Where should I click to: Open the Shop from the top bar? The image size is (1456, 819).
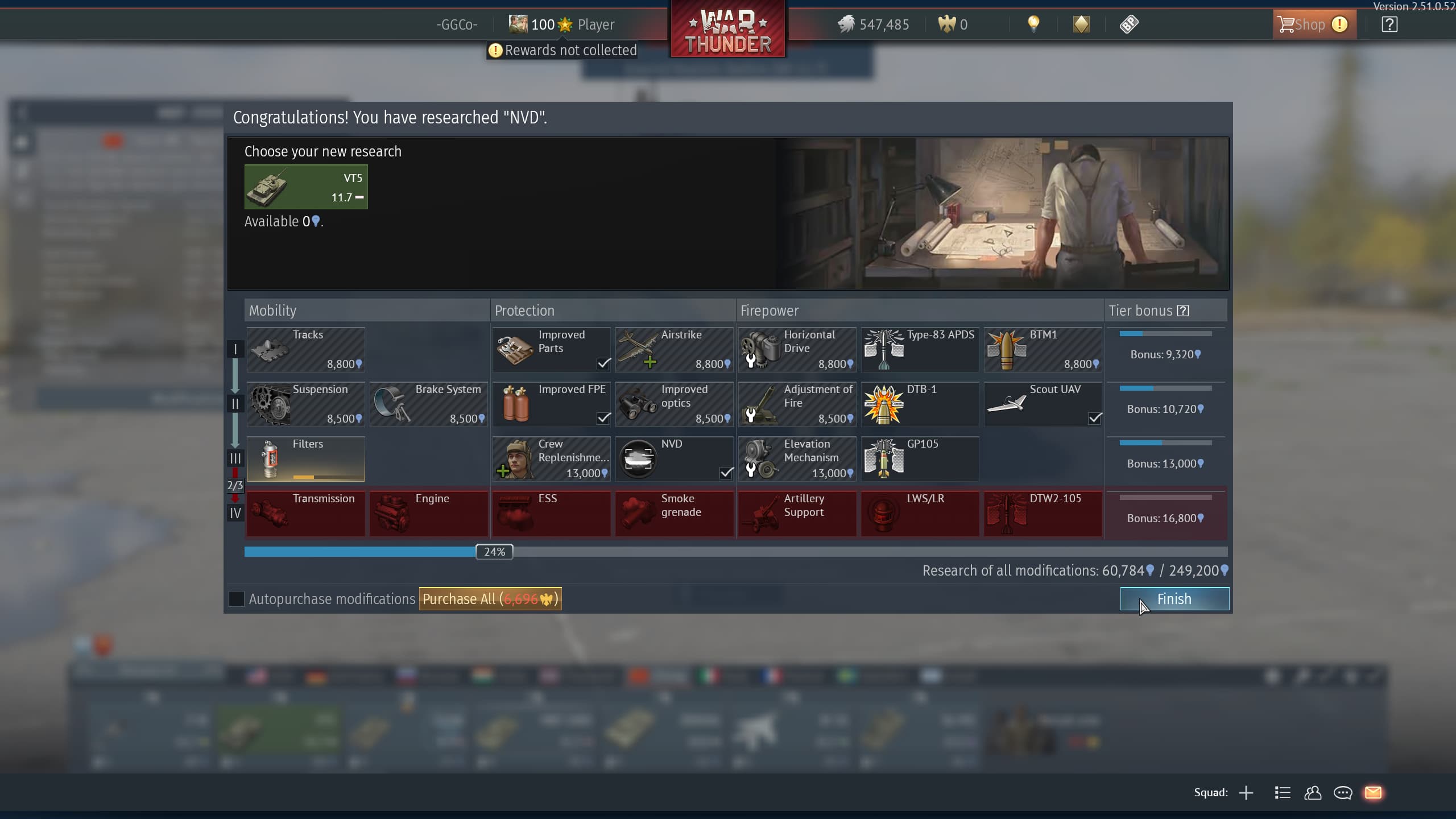coord(1314,24)
